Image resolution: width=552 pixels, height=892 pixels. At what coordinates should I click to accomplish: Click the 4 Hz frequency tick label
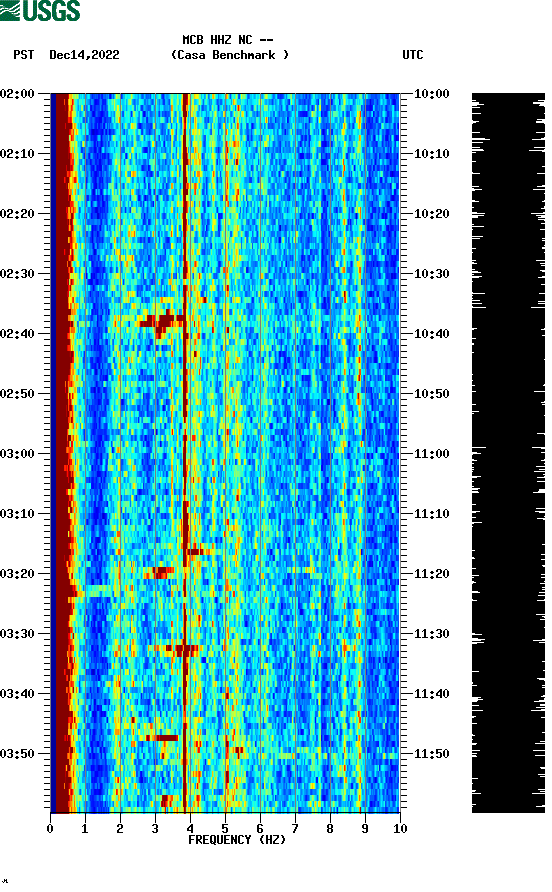click(x=190, y=829)
